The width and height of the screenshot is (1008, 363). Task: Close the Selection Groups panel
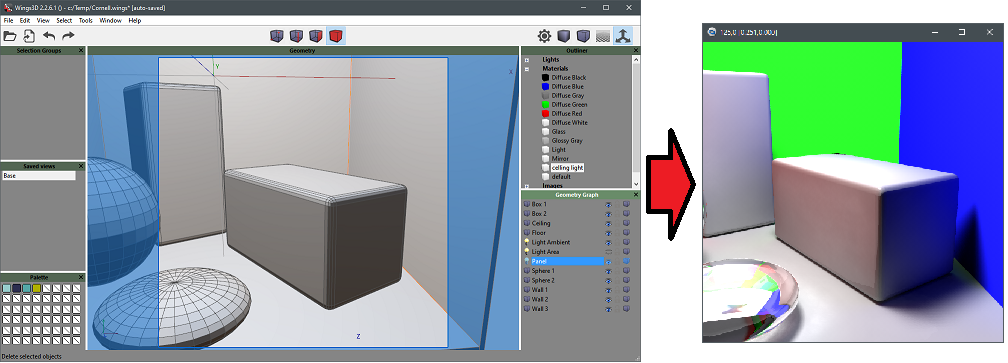[x=81, y=50]
